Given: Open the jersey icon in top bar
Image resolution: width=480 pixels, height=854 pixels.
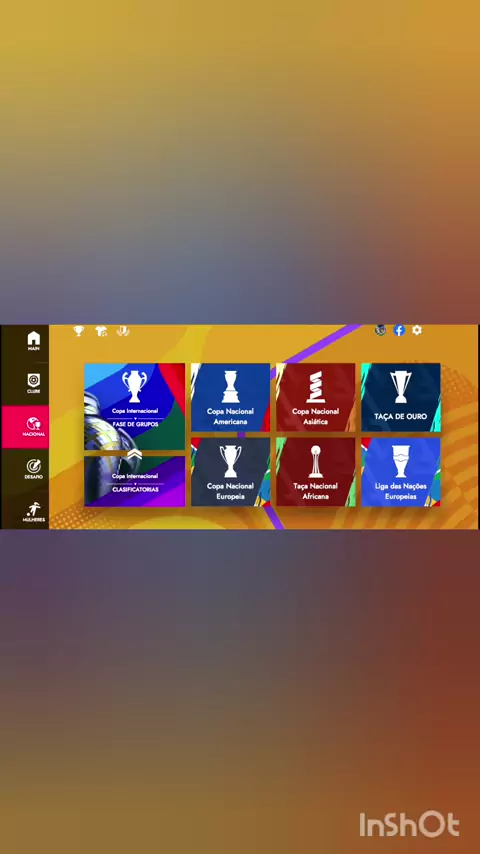Looking at the screenshot, I should coord(101,331).
